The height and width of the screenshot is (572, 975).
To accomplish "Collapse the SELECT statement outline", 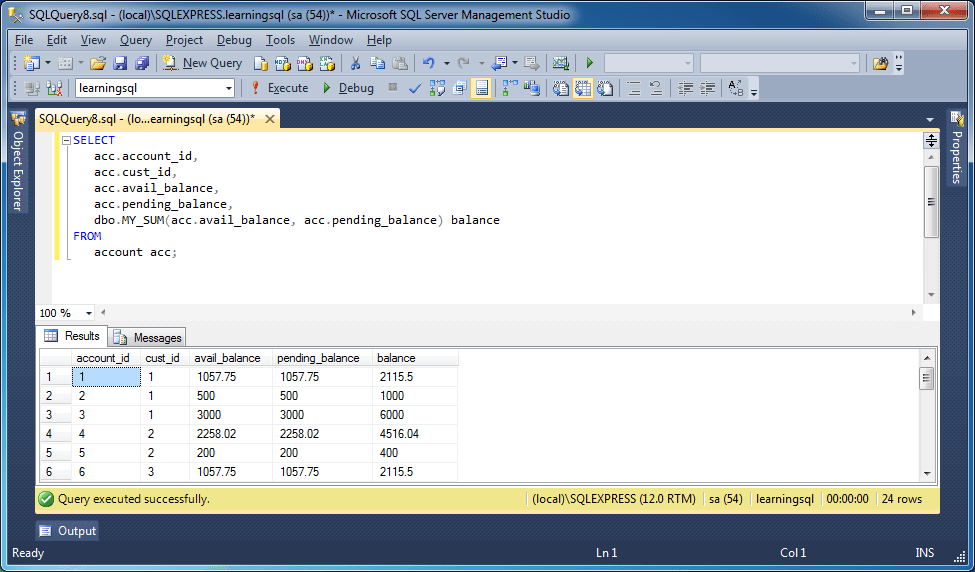I will pyautogui.click(x=67, y=141).
